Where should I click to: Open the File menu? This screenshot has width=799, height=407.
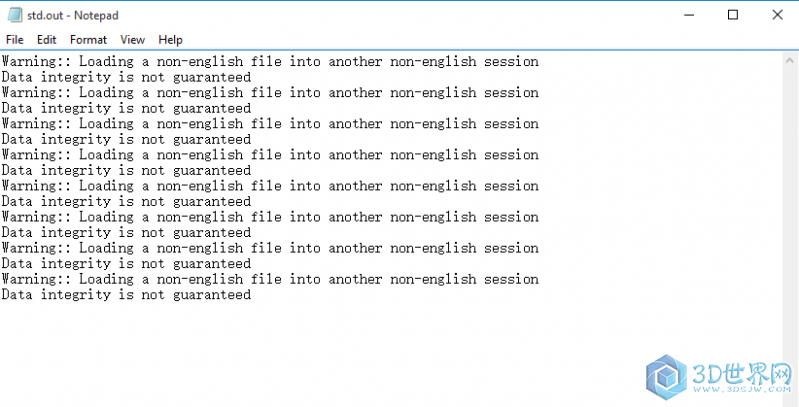coord(15,40)
